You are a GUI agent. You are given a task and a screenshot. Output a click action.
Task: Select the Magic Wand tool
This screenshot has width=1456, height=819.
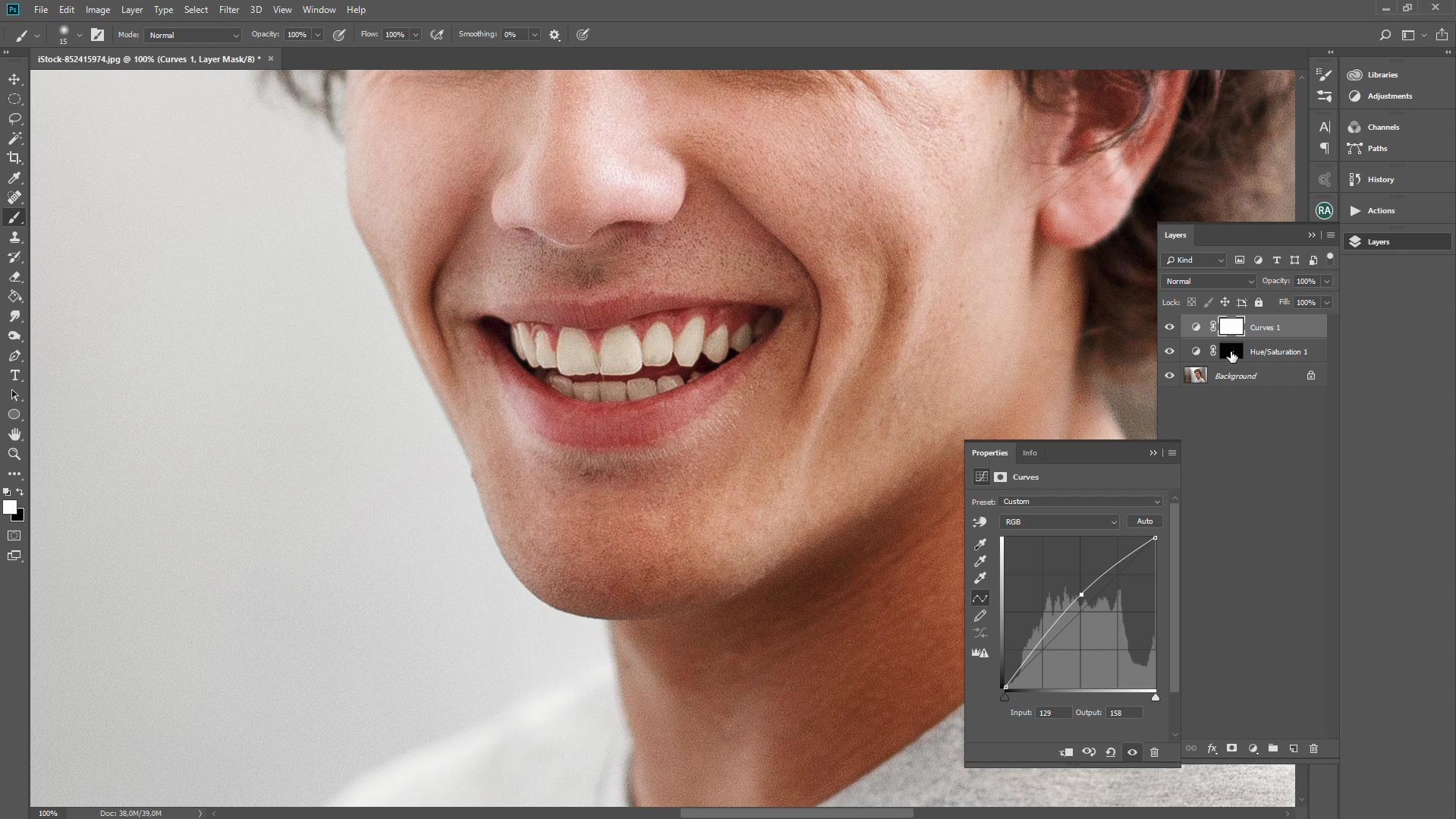click(14, 139)
